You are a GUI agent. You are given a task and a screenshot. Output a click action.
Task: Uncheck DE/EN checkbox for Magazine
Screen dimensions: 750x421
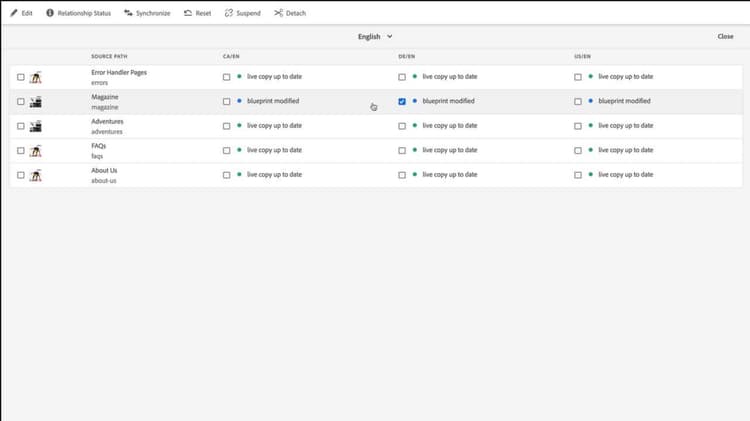pos(402,101)
